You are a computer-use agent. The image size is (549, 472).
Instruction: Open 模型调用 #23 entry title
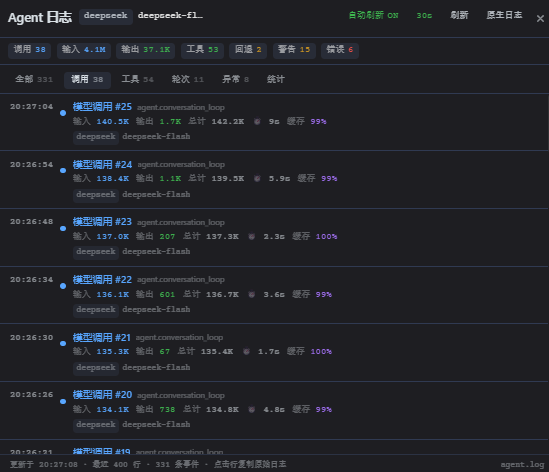[102, 222]
